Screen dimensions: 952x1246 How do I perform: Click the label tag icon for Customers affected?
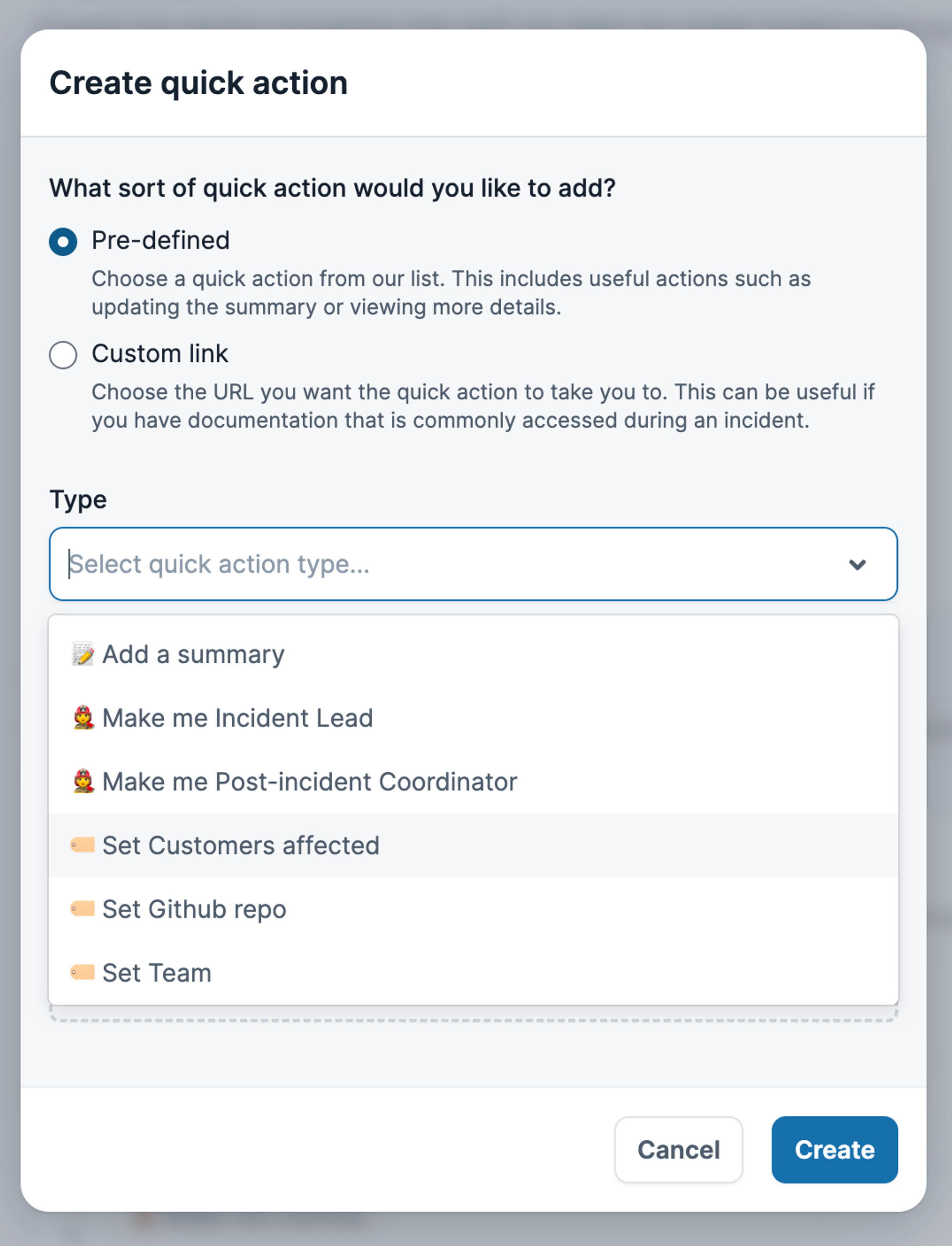[83, 845]
